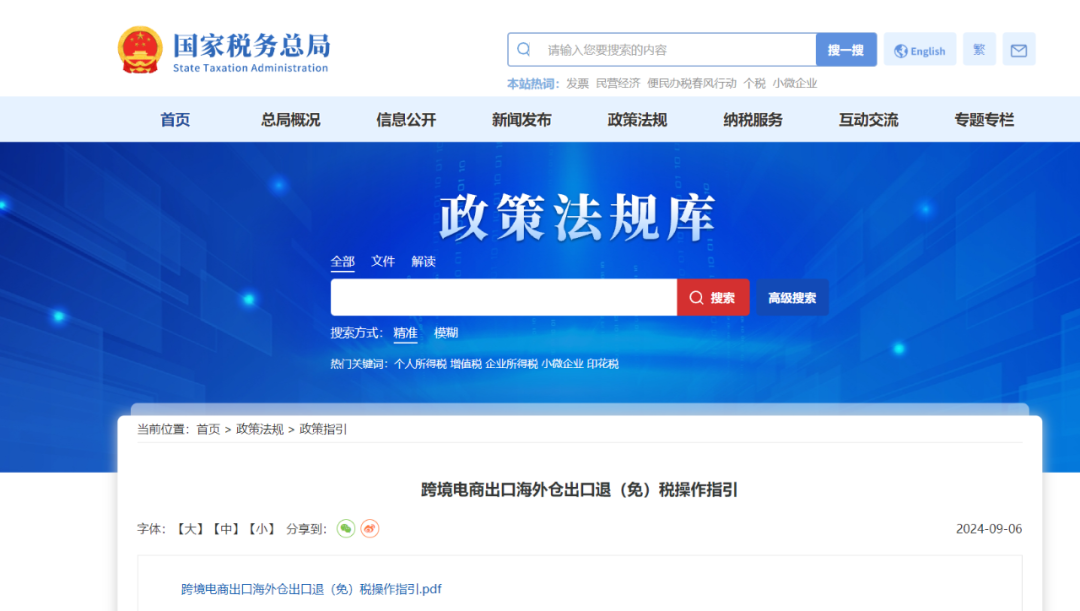Select 模糊 fuzzy search mode

click(x=446, y=333)
